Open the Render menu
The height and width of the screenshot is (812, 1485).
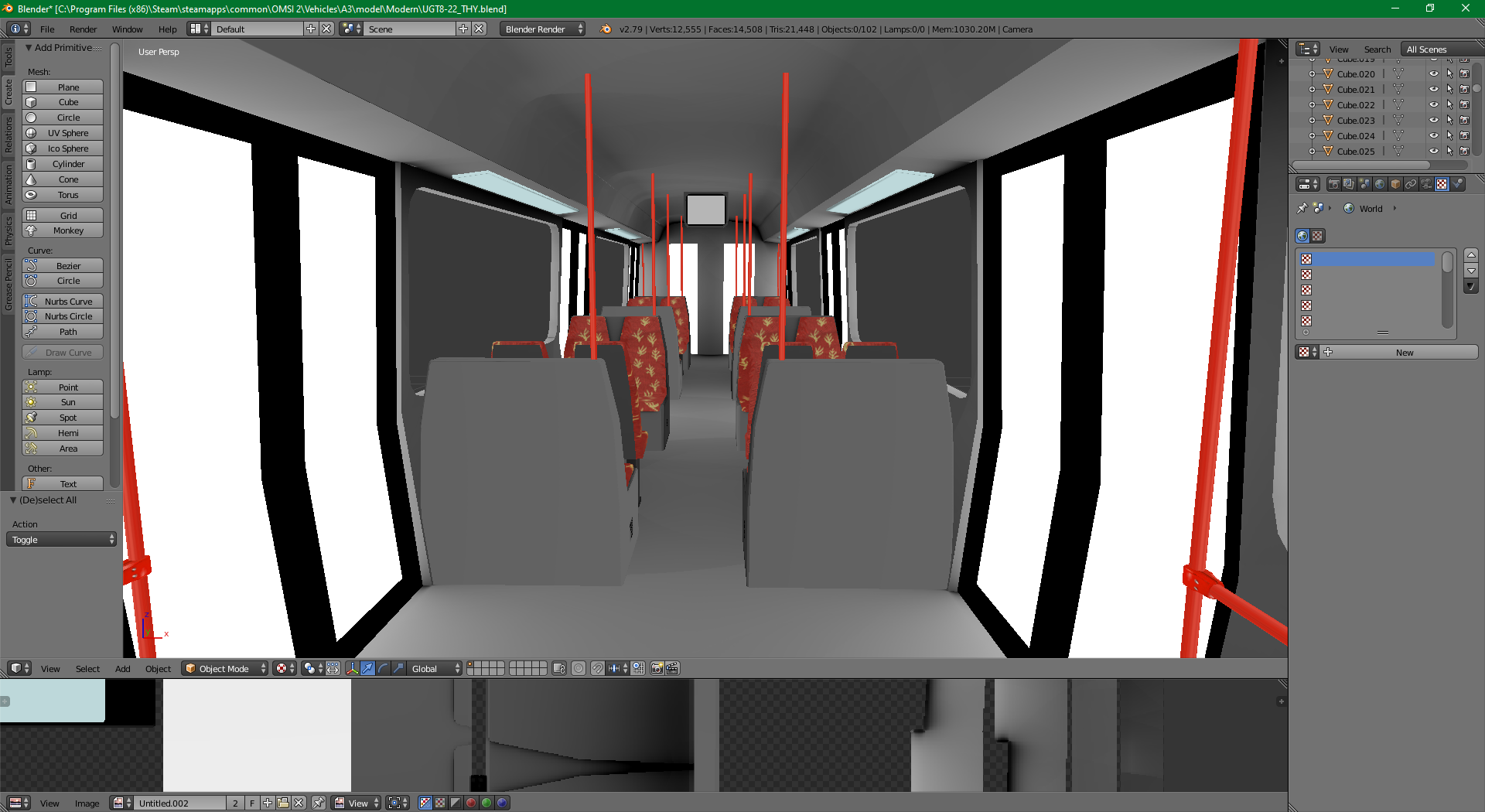83,29
